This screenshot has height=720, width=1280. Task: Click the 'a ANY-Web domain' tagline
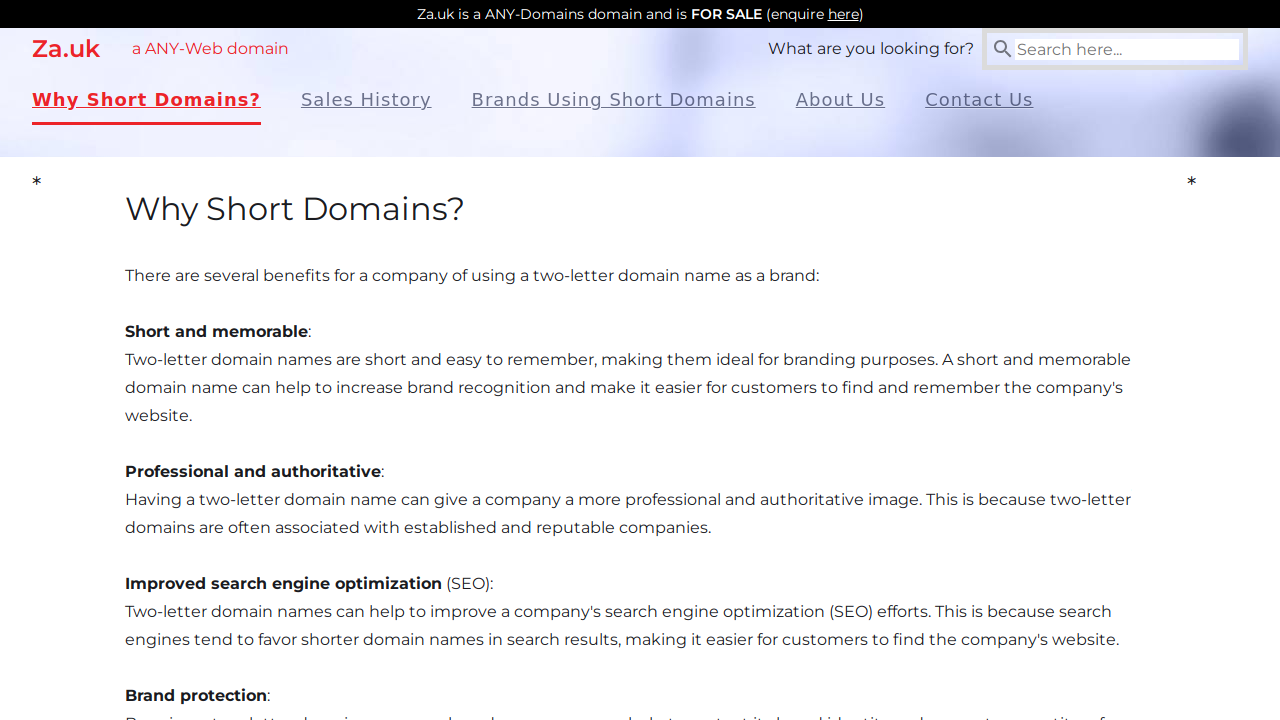[210, 49]
